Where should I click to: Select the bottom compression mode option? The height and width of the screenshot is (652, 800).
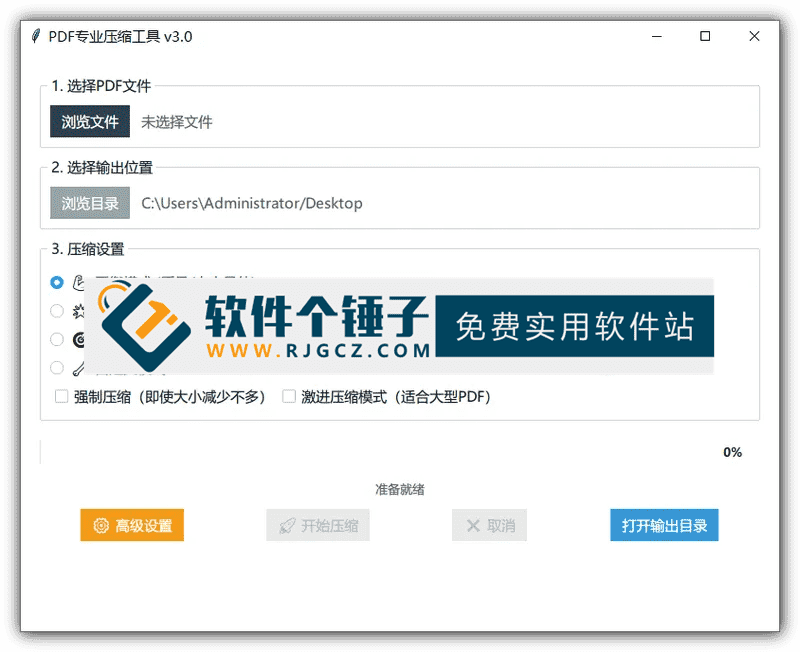click(x=57, y=367)
